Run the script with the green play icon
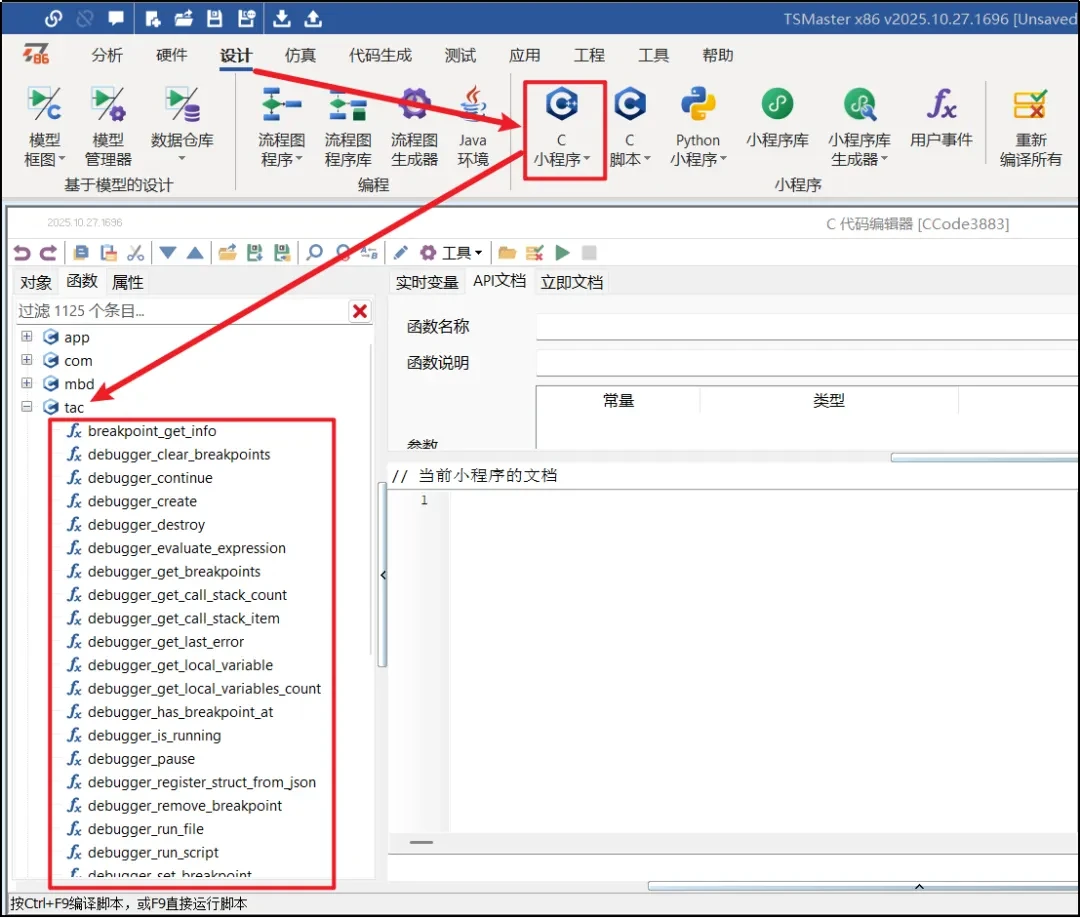This screenshot has height=918, width=1080. pos(562,252)
